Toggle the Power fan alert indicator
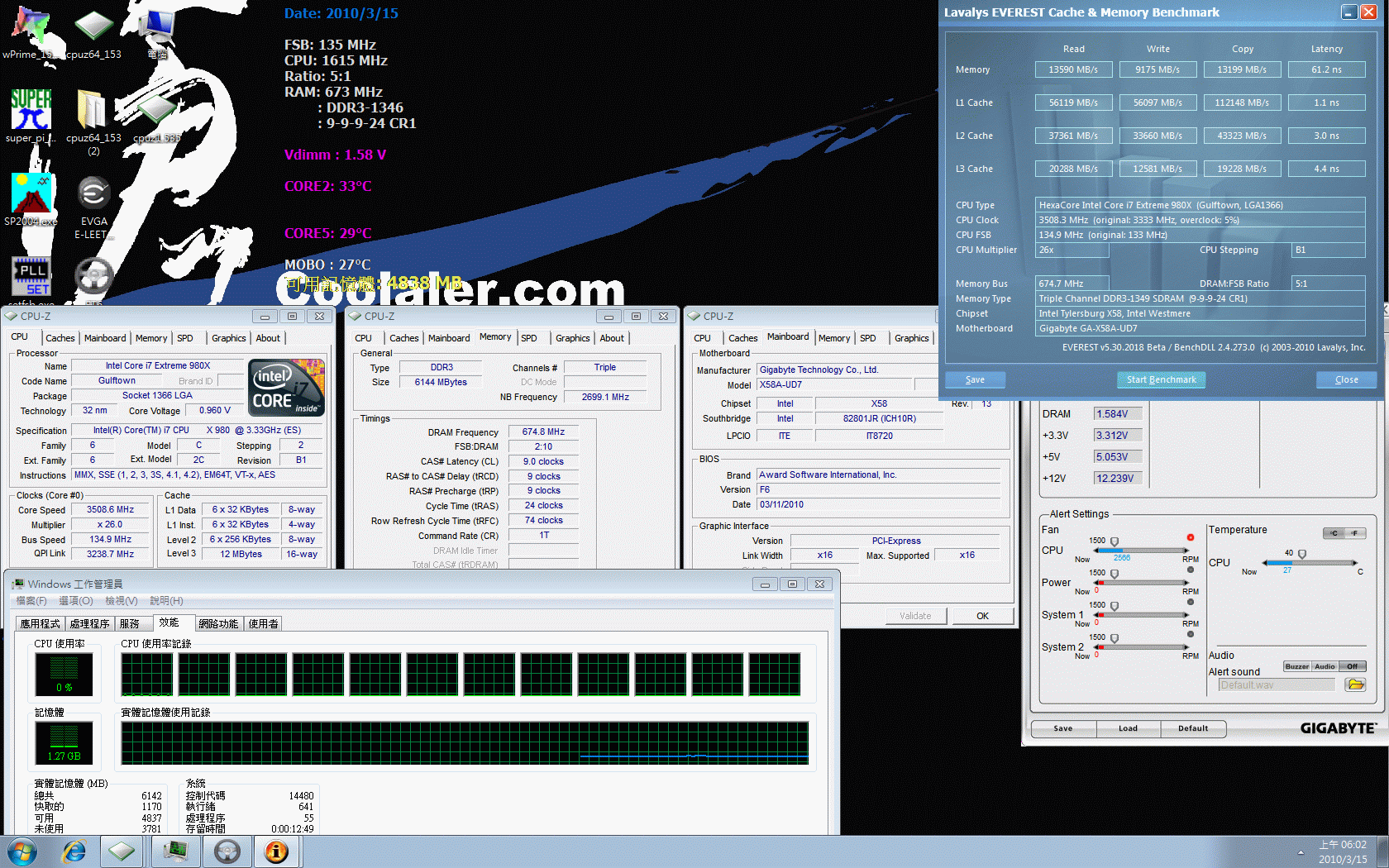The width and height of the screenshot is (1389, 868). [x=1191, y=570]
